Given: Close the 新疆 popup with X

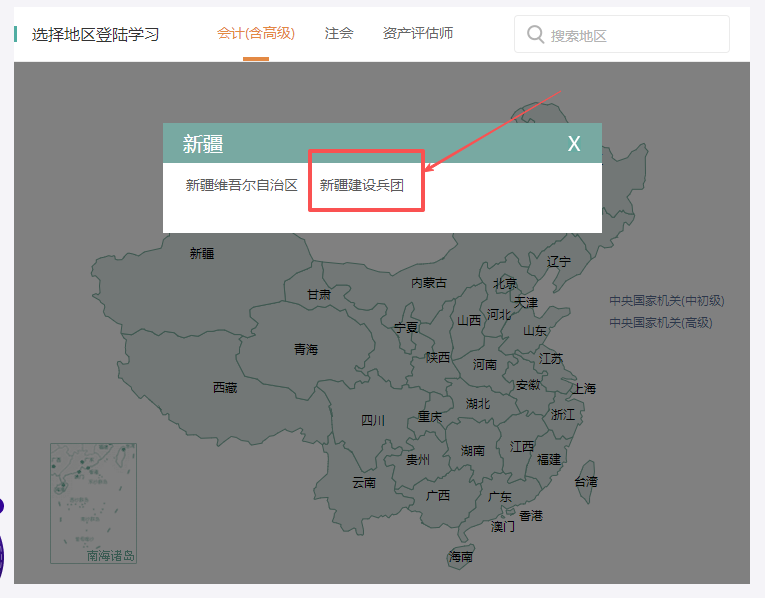Looking at the screenshot, I should (x=574, y=143).
